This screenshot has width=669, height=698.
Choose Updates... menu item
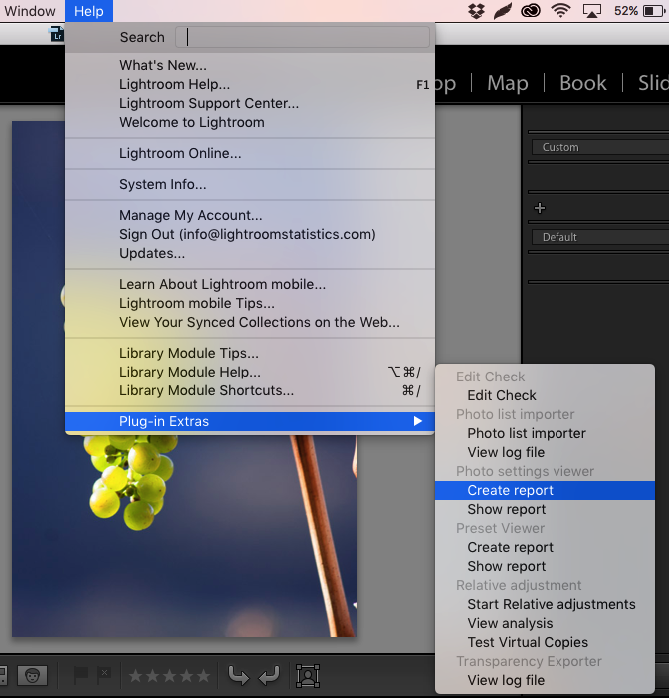(250, 253)
